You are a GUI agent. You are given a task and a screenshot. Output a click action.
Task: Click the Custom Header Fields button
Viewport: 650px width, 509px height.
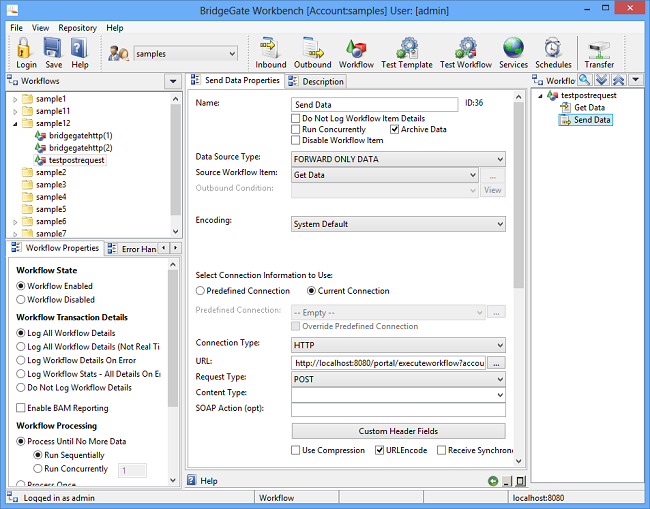[397, 431]
